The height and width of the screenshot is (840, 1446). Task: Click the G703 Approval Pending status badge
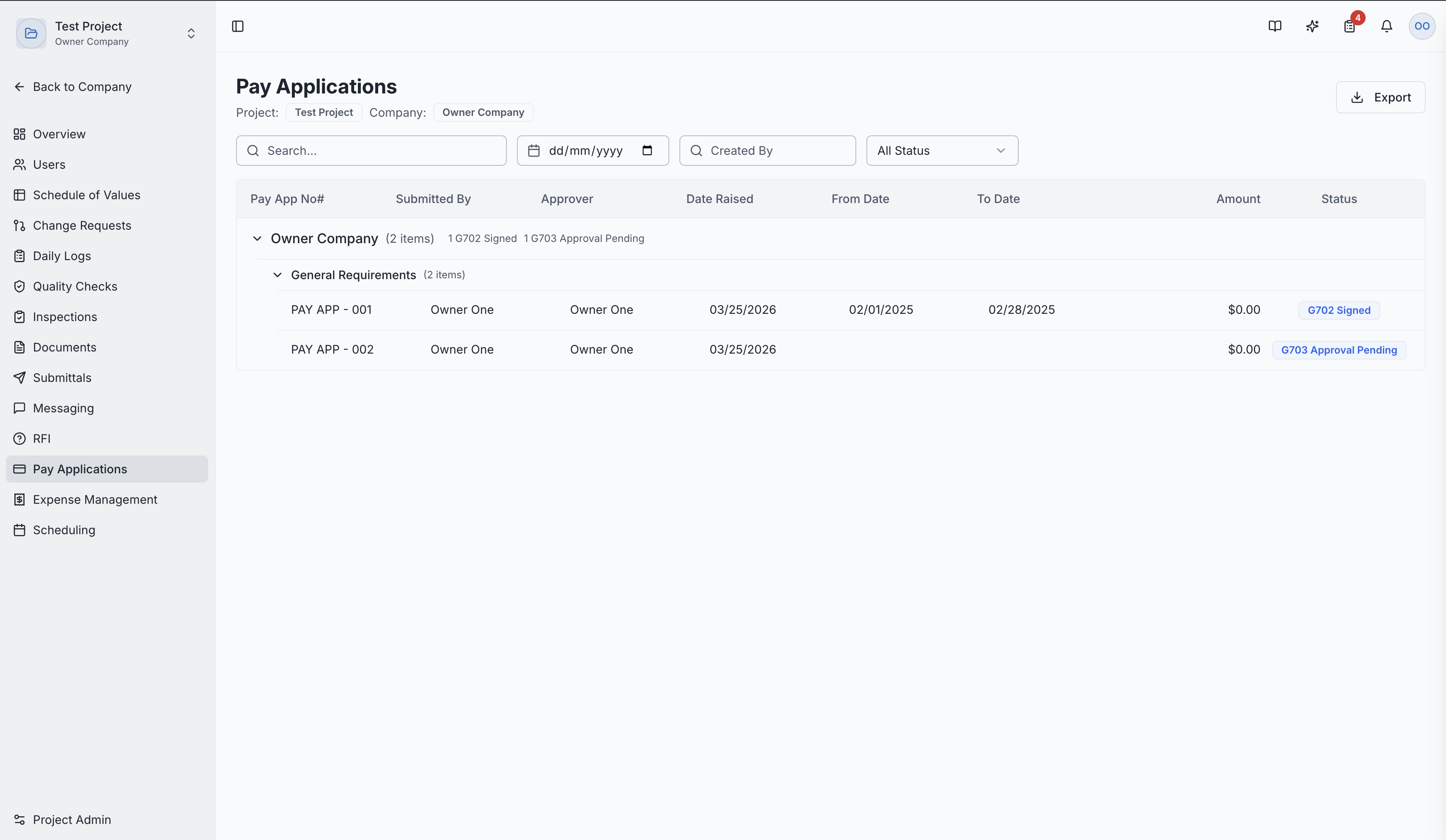(x=1339, y=350)
